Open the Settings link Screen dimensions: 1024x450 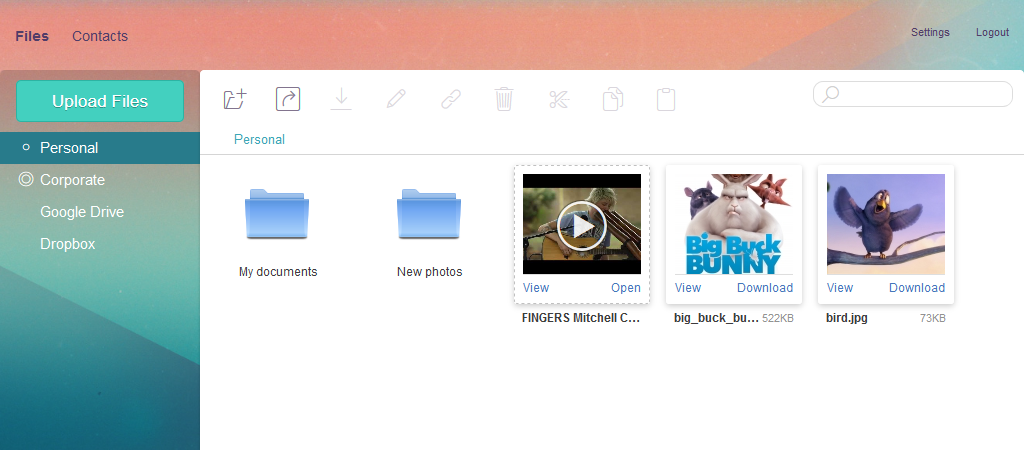click(930, 32)
